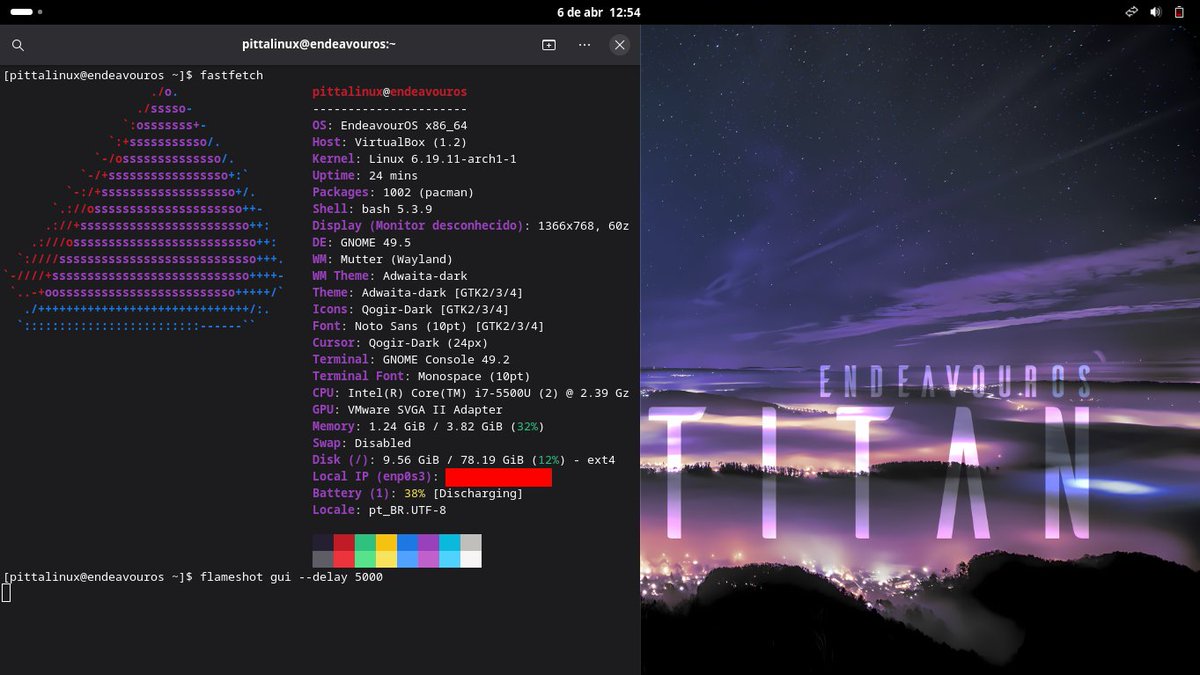Open the Console three-dots main menu
The height and width of the screenshot is (675, 1200).
click(x=584, y=45)
